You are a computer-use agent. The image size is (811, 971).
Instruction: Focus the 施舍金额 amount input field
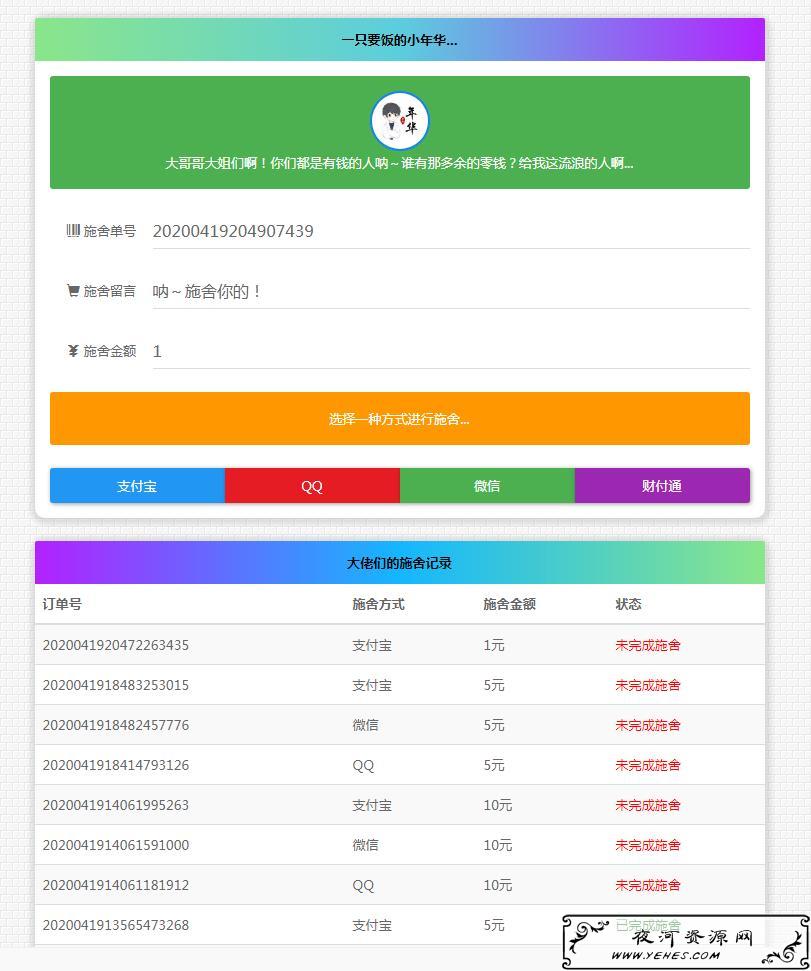pyautogui.click(x=451, y=351)
